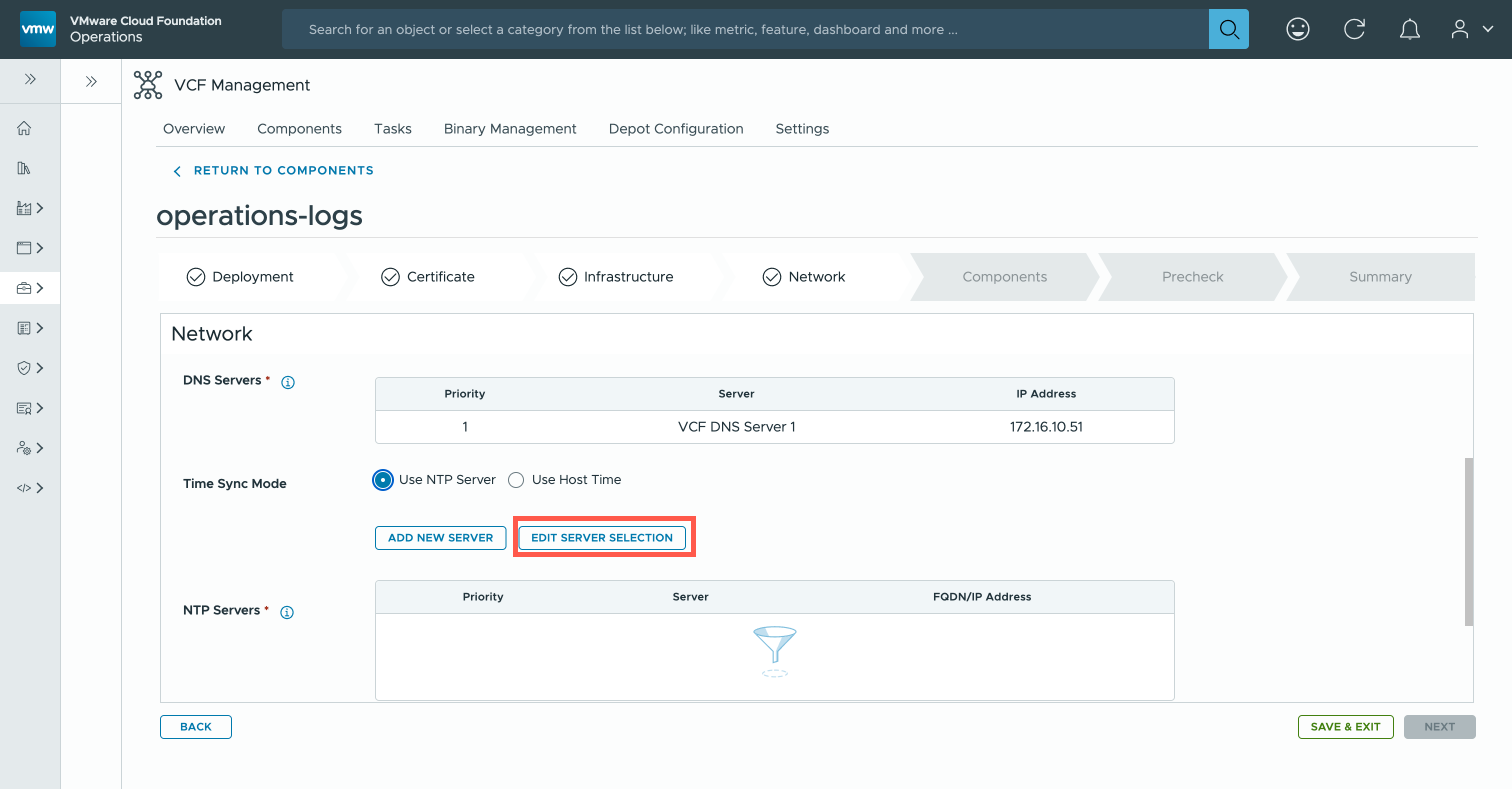Expand the developer code sidebar item
1512x789 pixels.
click(30, 488)
